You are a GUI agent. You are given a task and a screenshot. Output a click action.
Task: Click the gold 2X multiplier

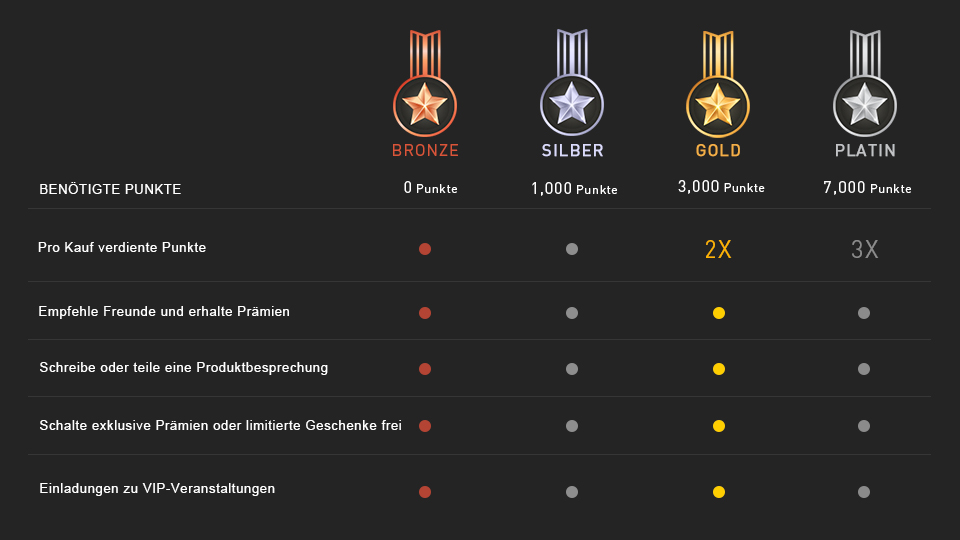click(x=718, y=249)
